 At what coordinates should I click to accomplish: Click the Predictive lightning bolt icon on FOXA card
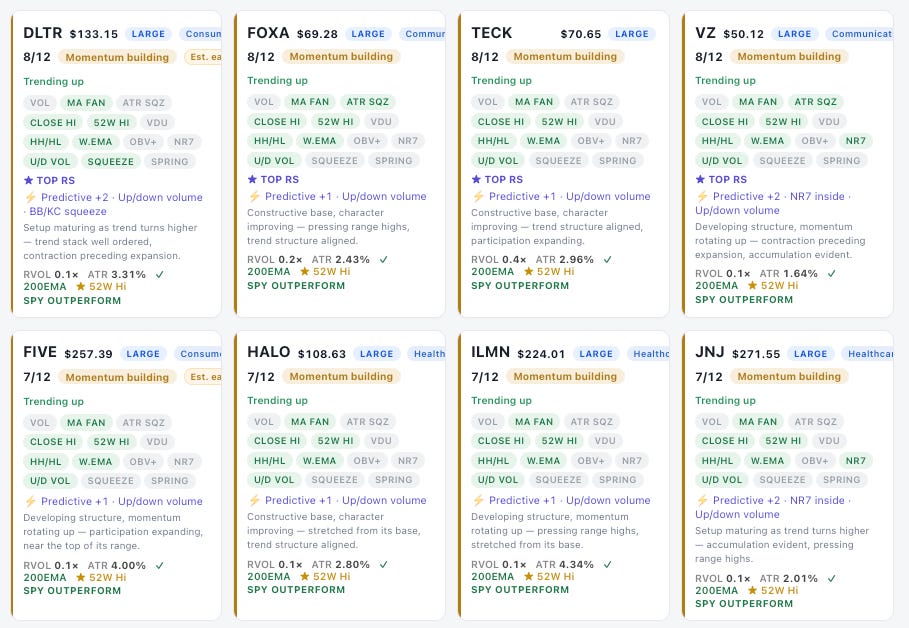pyautogui.click(x=254, y=196)
